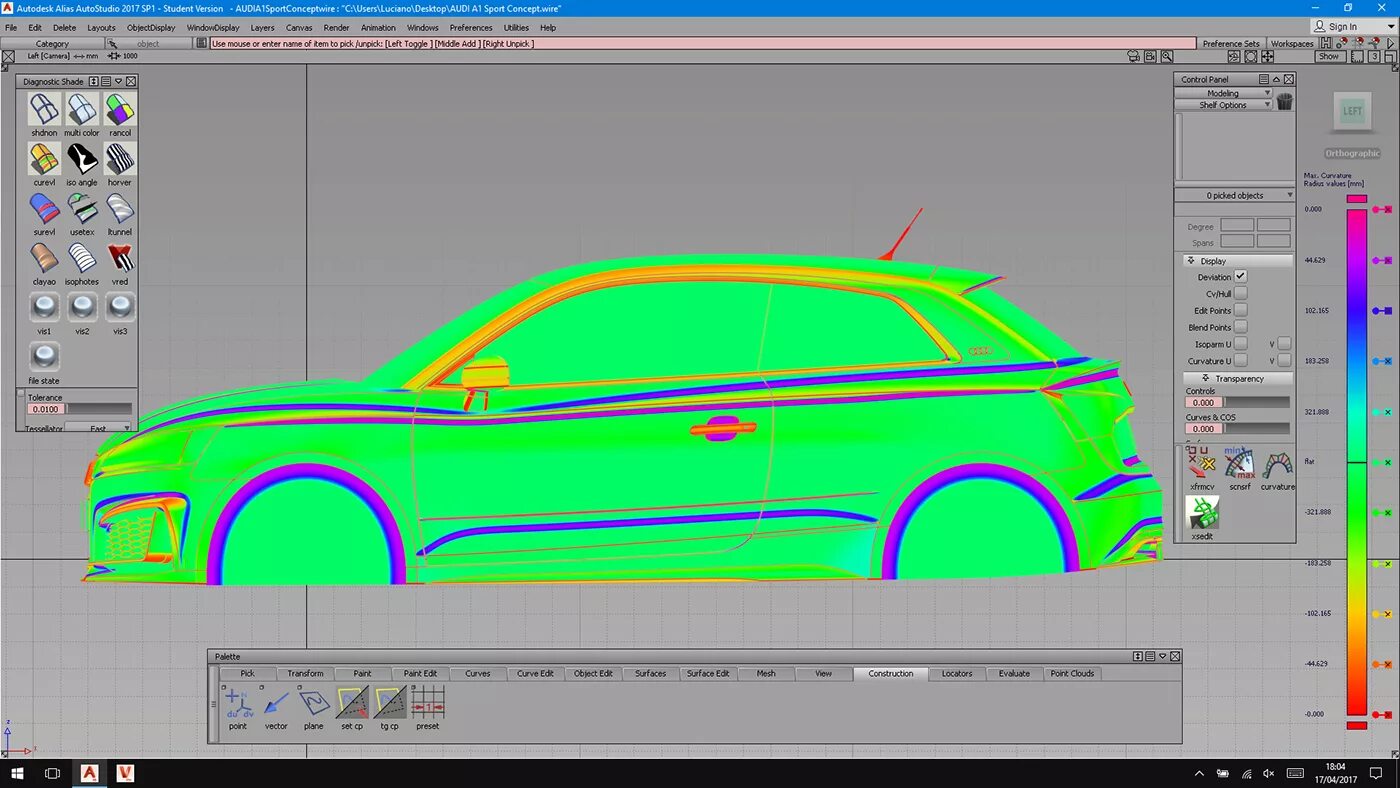Screen dimensions: 1400x788
Task: Click the file state sphere icon
Action: coord(44,357)
